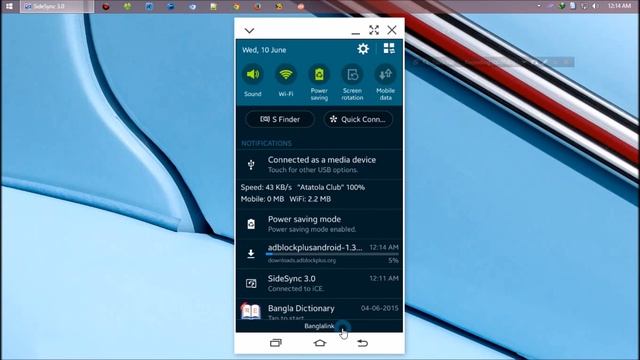
Task: Open the adblockplusandroid-1.3... download notification
Action: 319,253
